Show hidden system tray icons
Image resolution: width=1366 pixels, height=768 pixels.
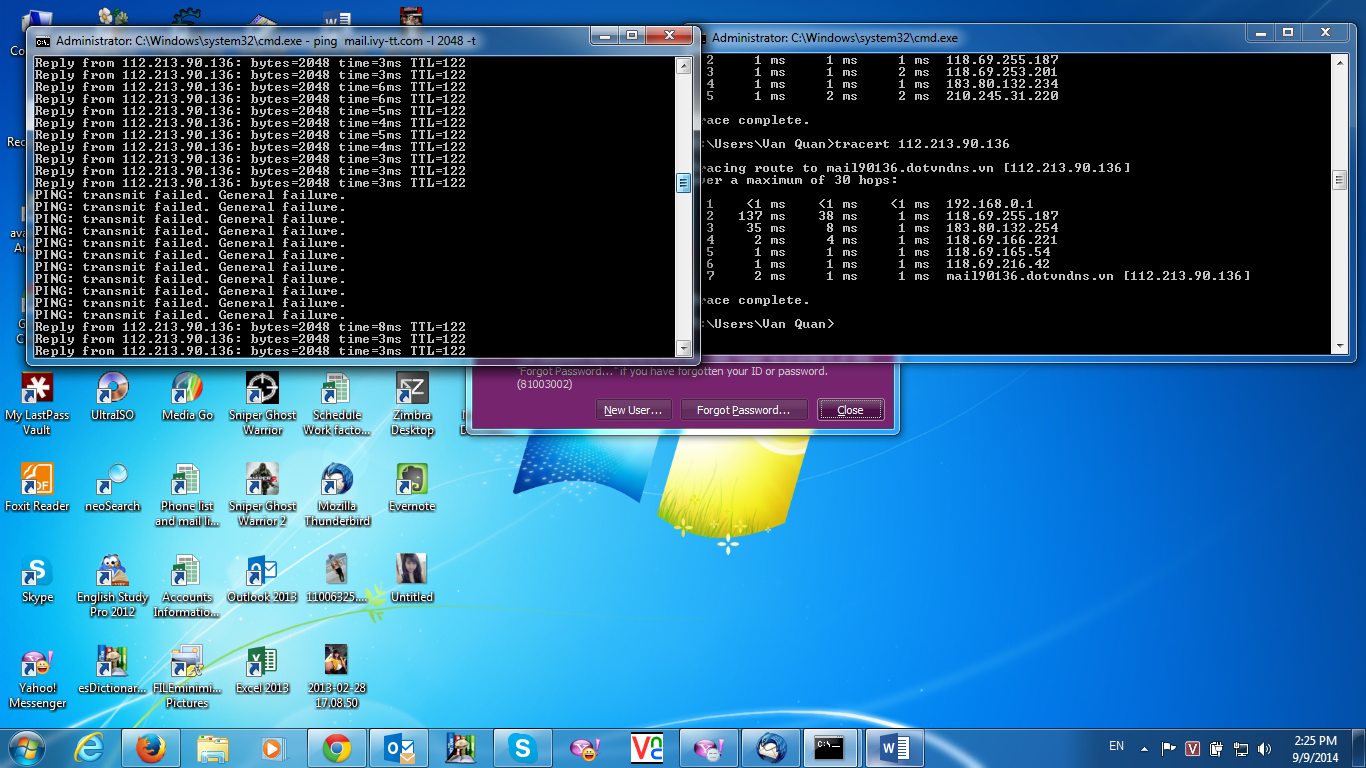1143,748
